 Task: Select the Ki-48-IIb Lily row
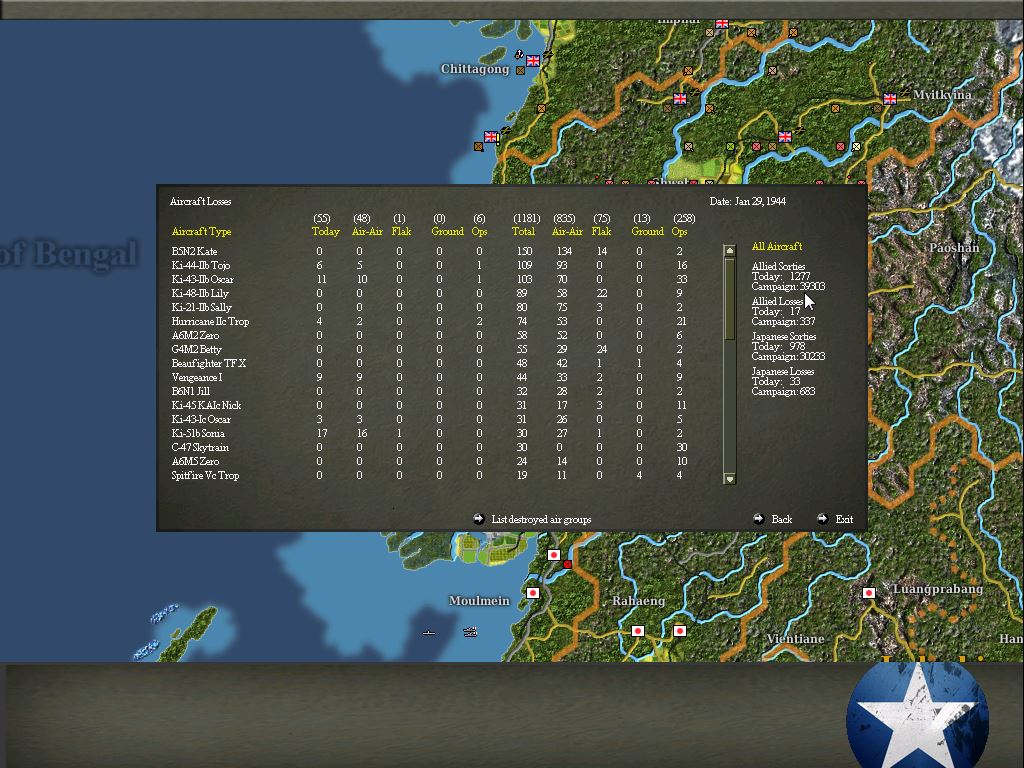click(x=431, y=293)
